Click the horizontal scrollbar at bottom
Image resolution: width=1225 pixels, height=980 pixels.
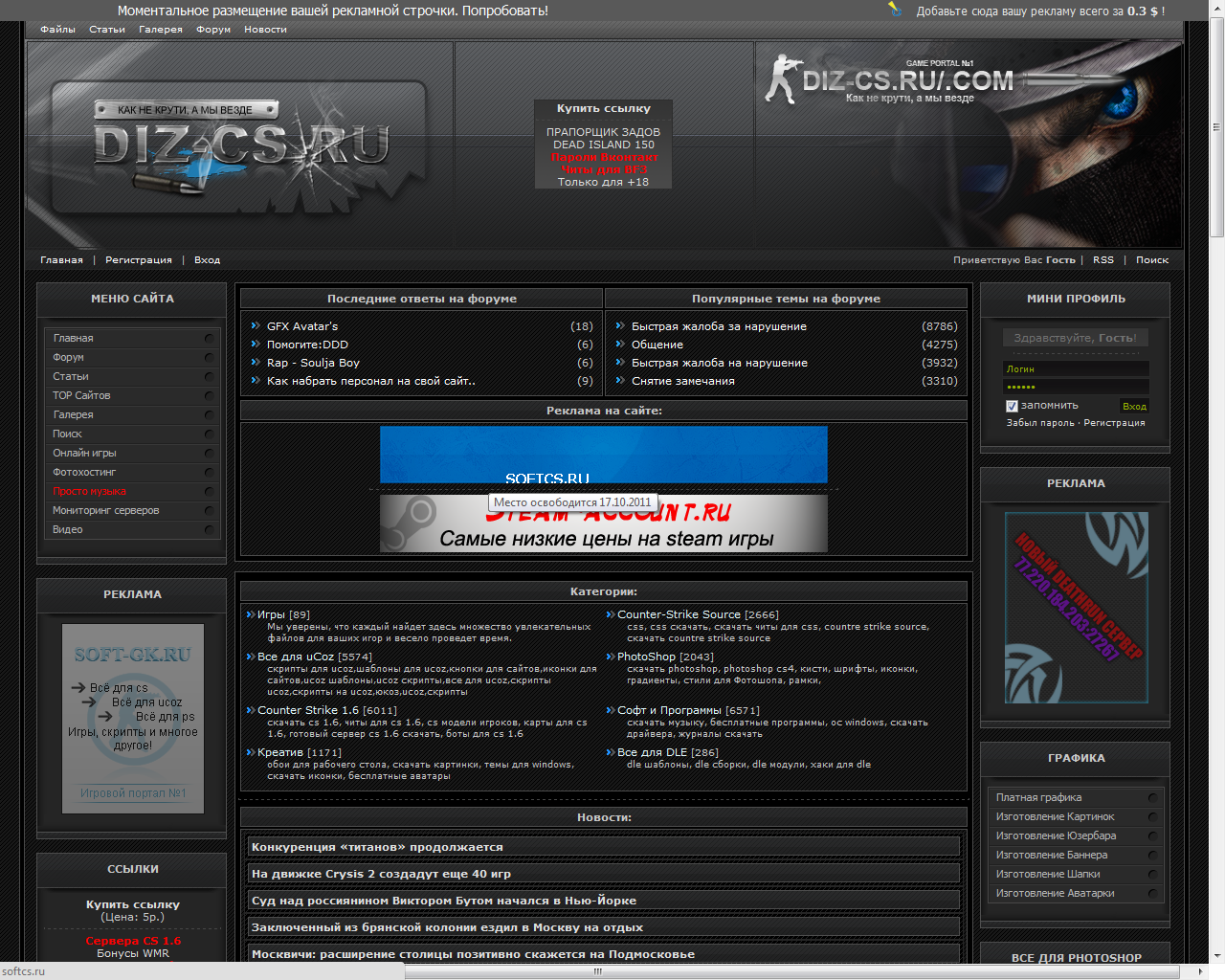coord(597,971)
